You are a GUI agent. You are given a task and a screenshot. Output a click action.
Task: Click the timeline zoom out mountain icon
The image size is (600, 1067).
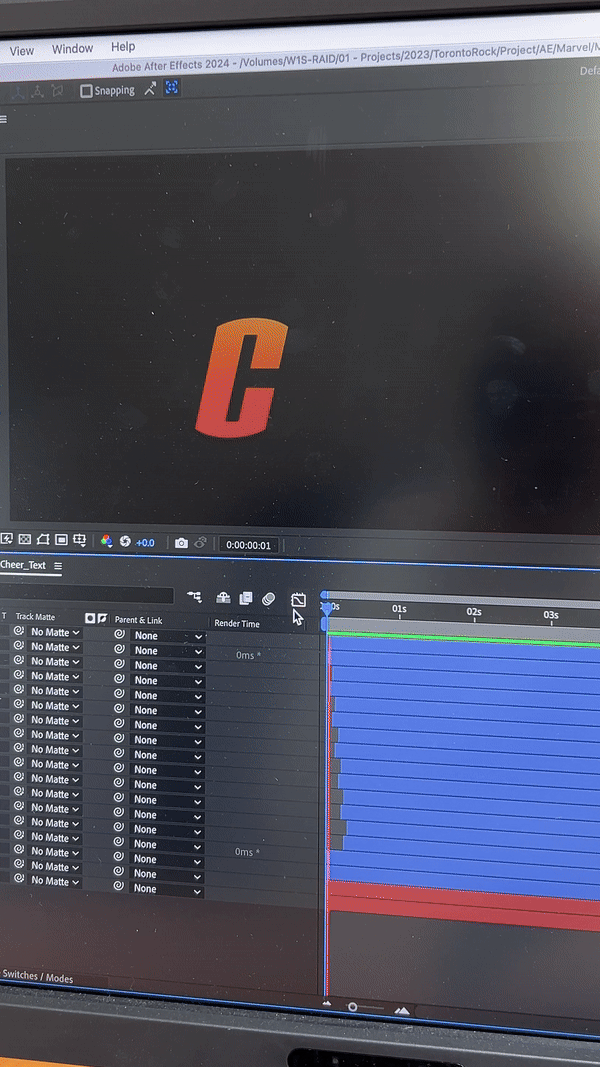click(327, 1003)
